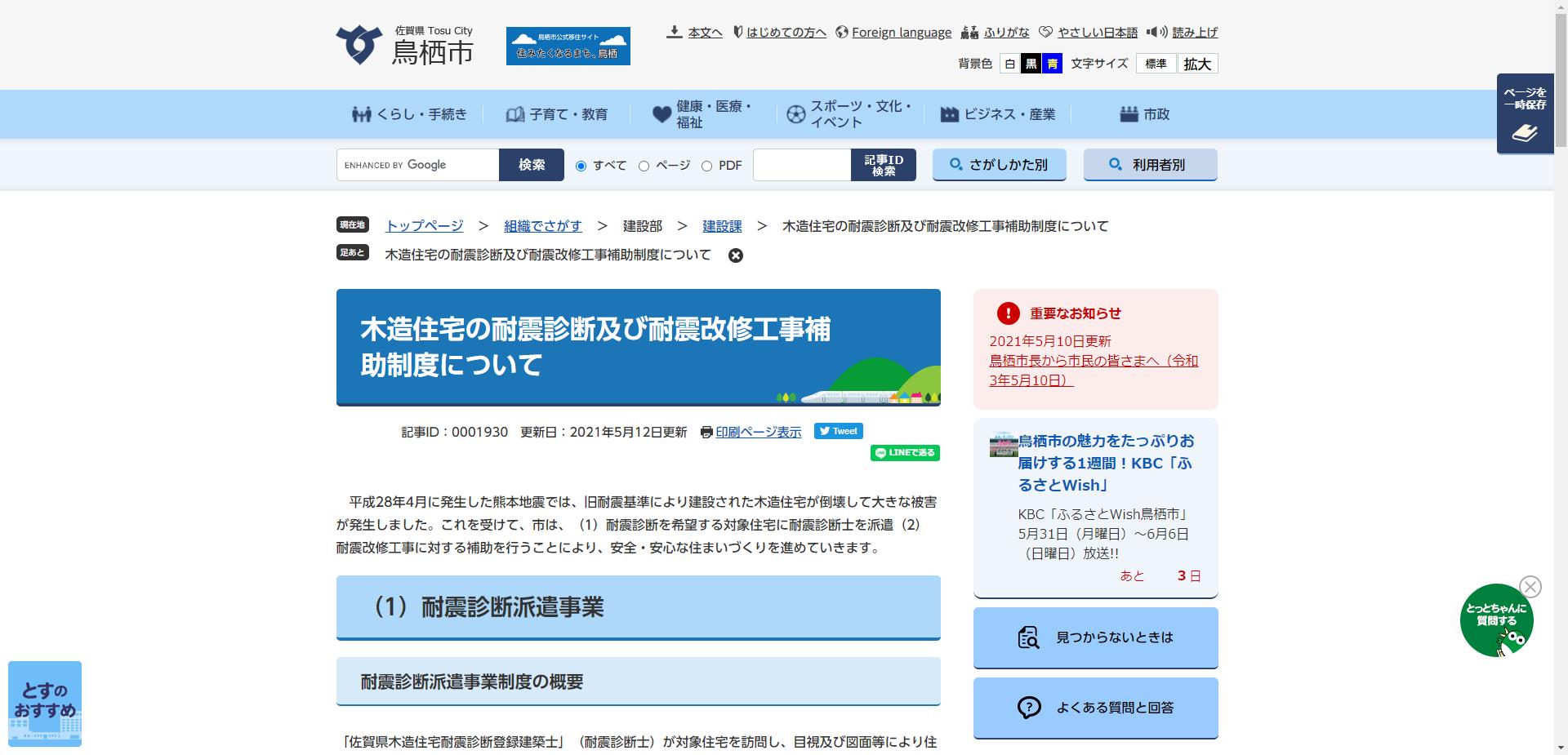Click the 検索 search button
Screen dimensions: 1568x755
click(532, 164)
